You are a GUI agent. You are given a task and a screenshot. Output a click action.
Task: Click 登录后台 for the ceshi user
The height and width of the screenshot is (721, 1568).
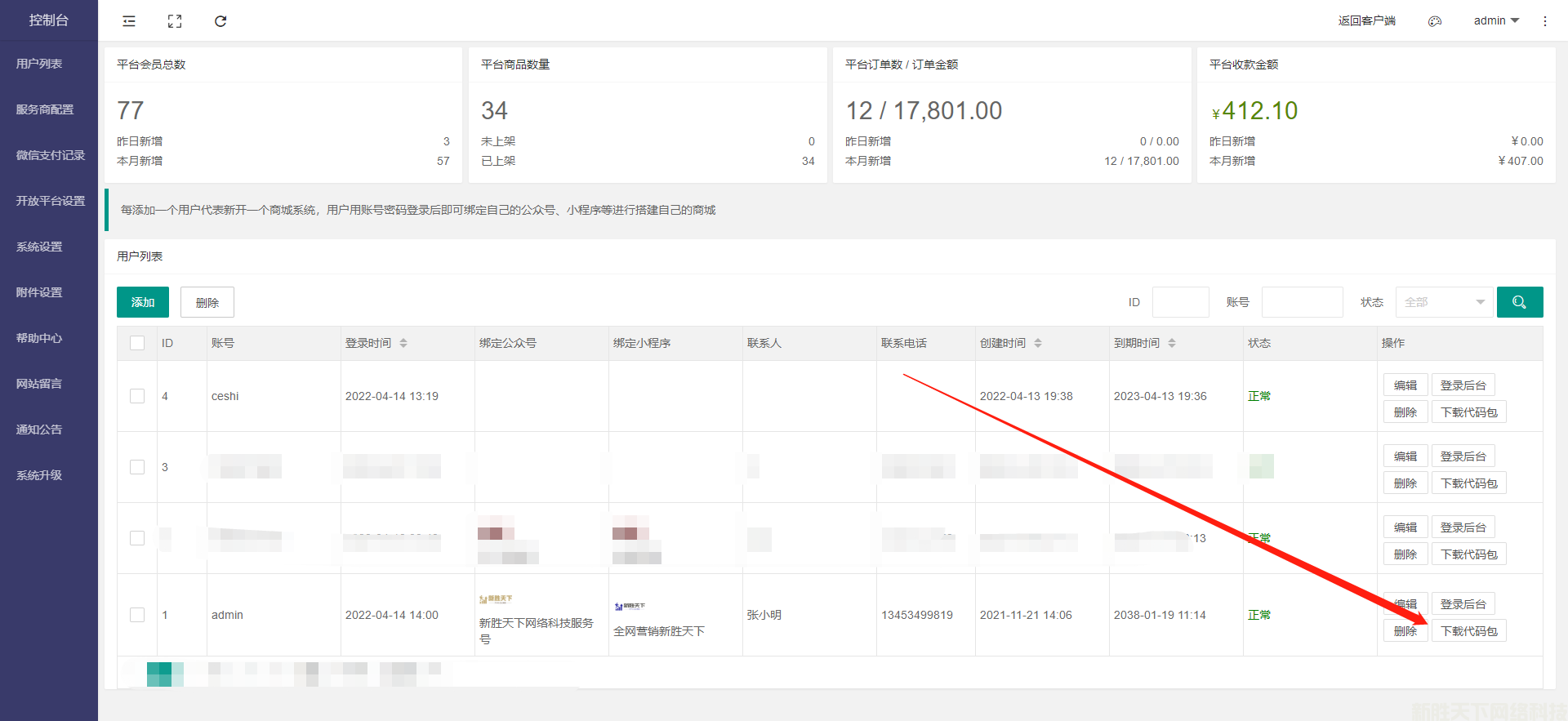(x=1463, y=385)
